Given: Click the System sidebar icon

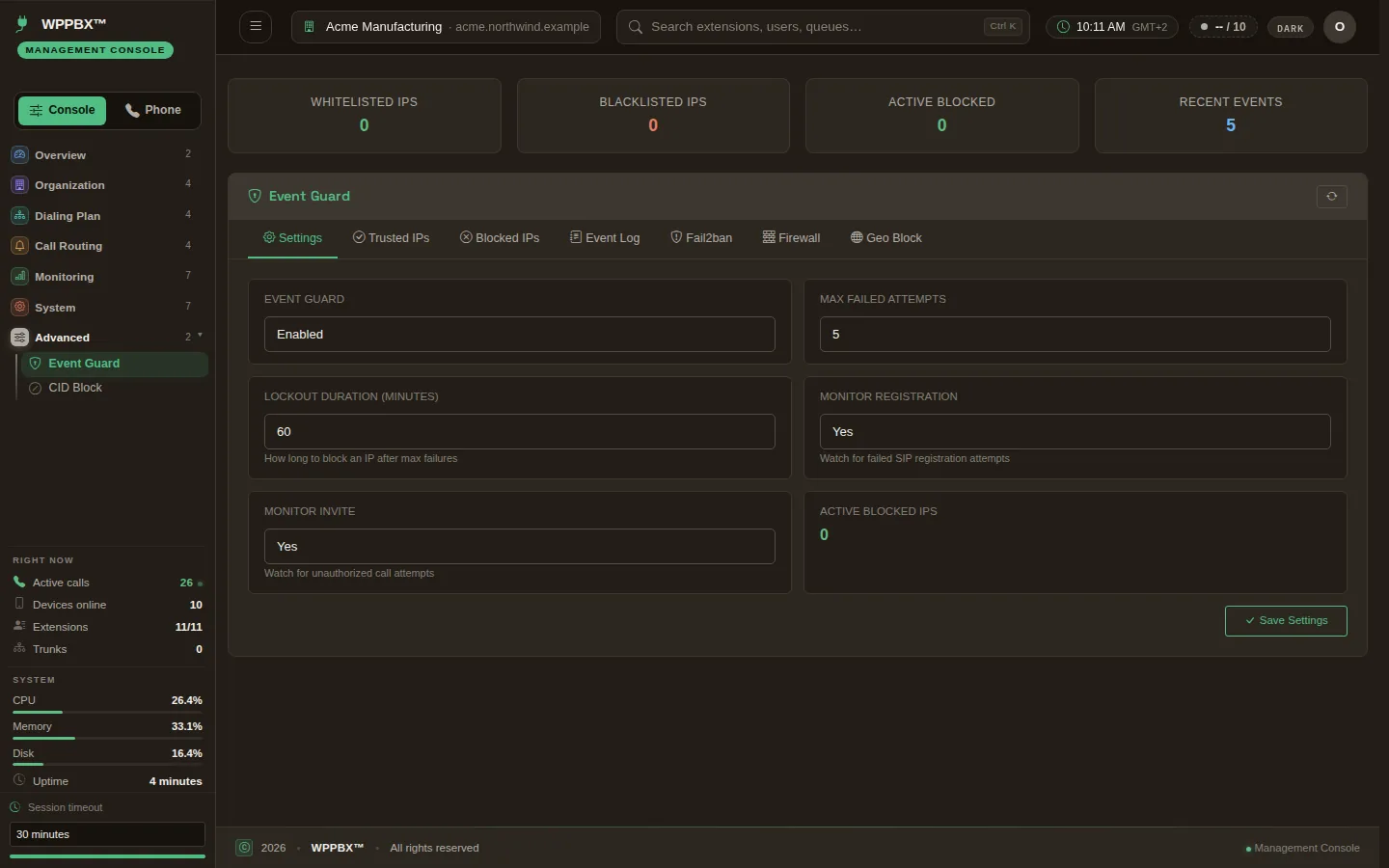Looking at the screenshot, I should tap(20, 308).
